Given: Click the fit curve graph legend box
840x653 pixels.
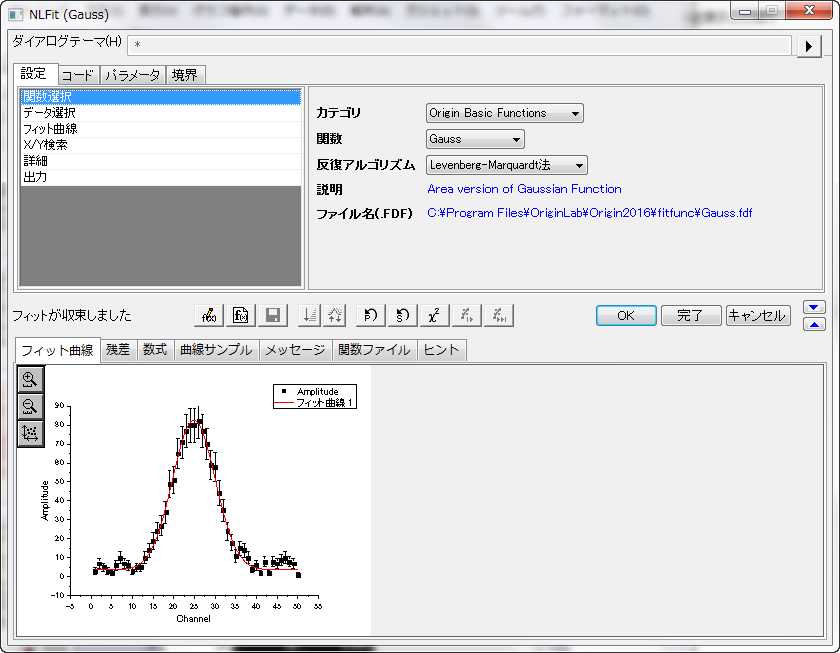Looking at the screenshot, I should point(315,397).
